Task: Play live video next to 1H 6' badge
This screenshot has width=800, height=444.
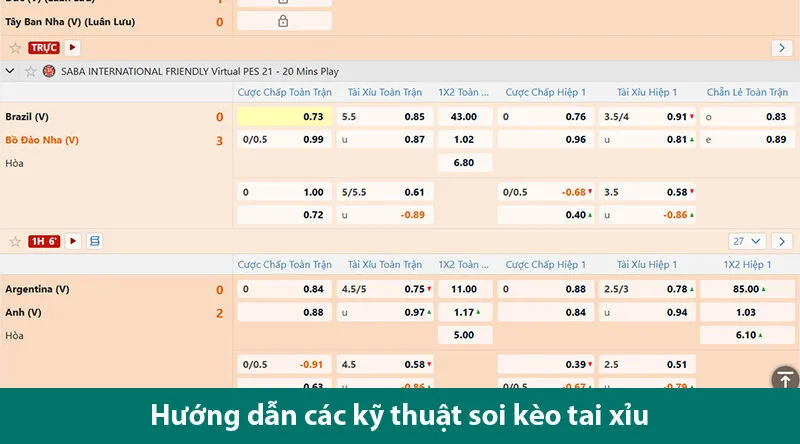Action: click(73, 241)
